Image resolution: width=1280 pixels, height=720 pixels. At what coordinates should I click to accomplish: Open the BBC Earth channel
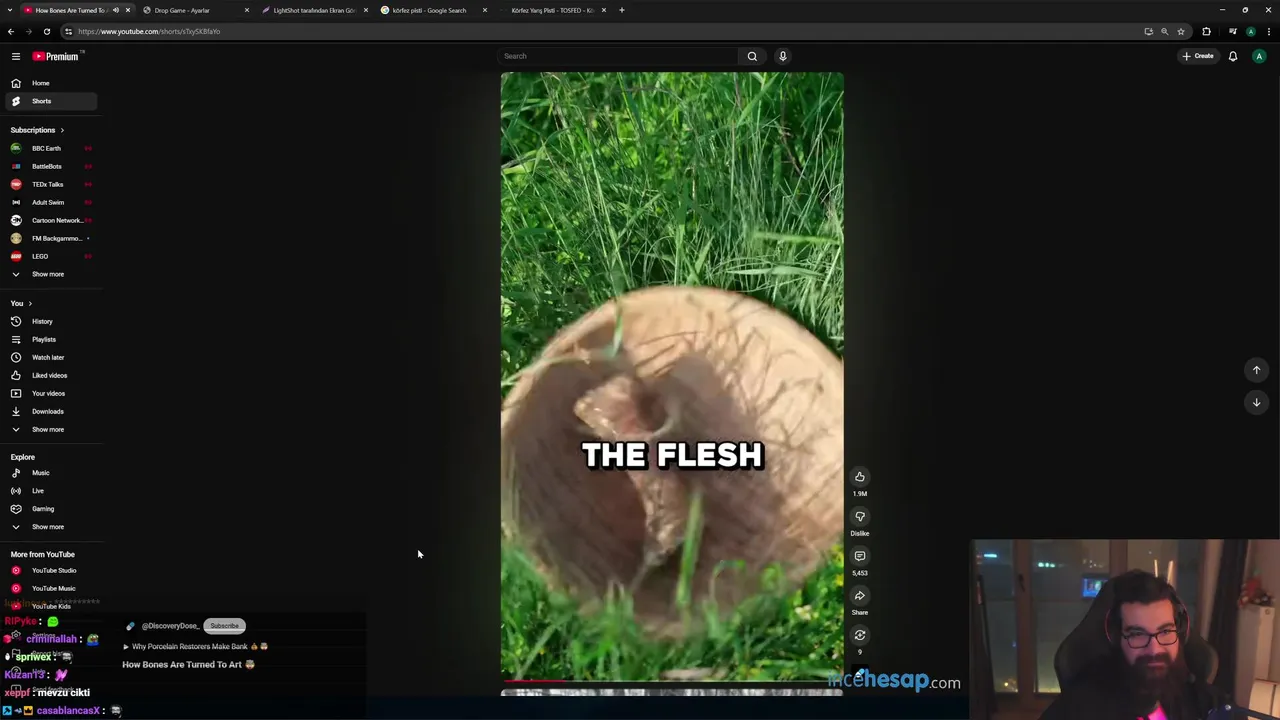[x=49, y=148]
